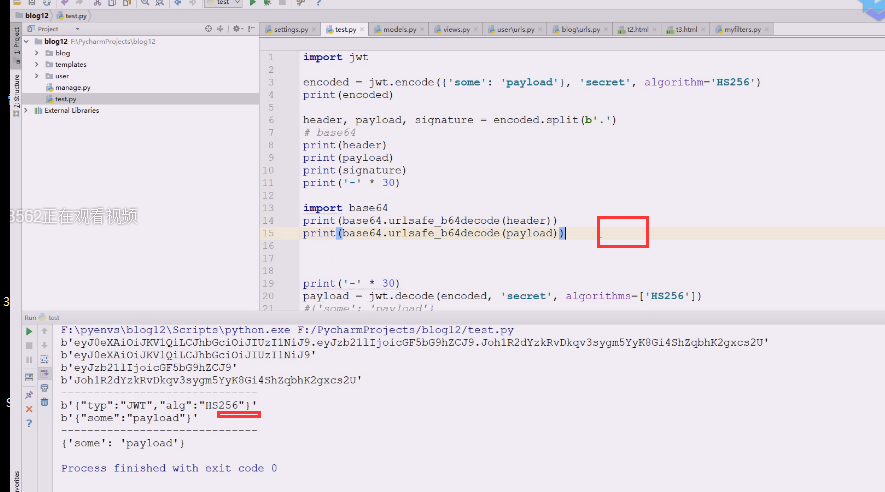Screen dimensions: 885x492
Task: Open help from the top toolbar
Action: 318,2
